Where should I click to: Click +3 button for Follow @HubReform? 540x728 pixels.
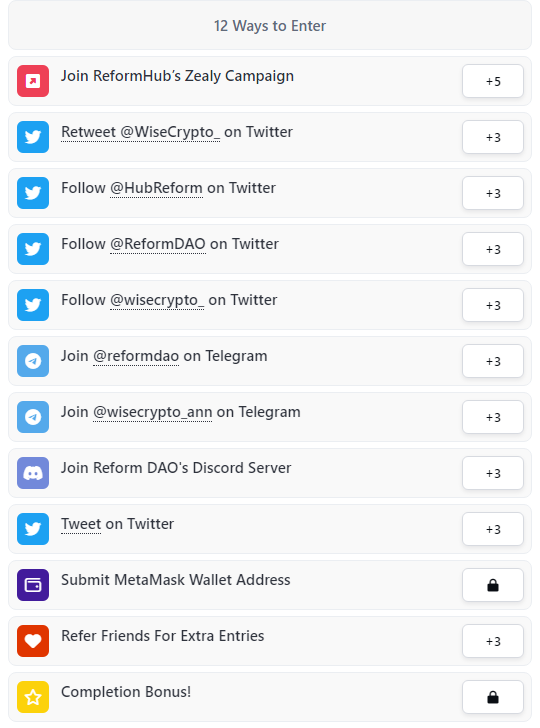tap(493, 193)
